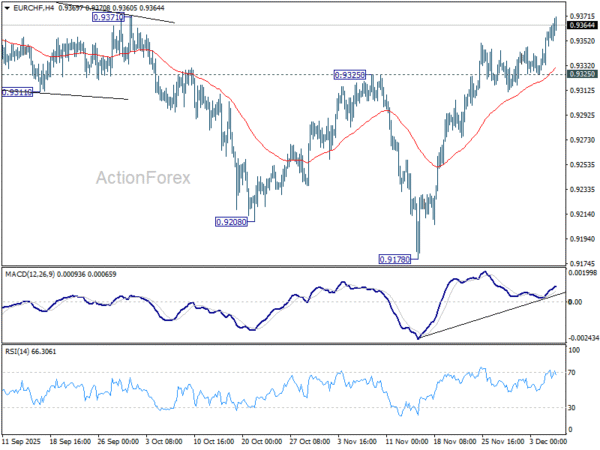
Task: Click the dropdown triangle beside EURCHF,H4
Action: 7,8
